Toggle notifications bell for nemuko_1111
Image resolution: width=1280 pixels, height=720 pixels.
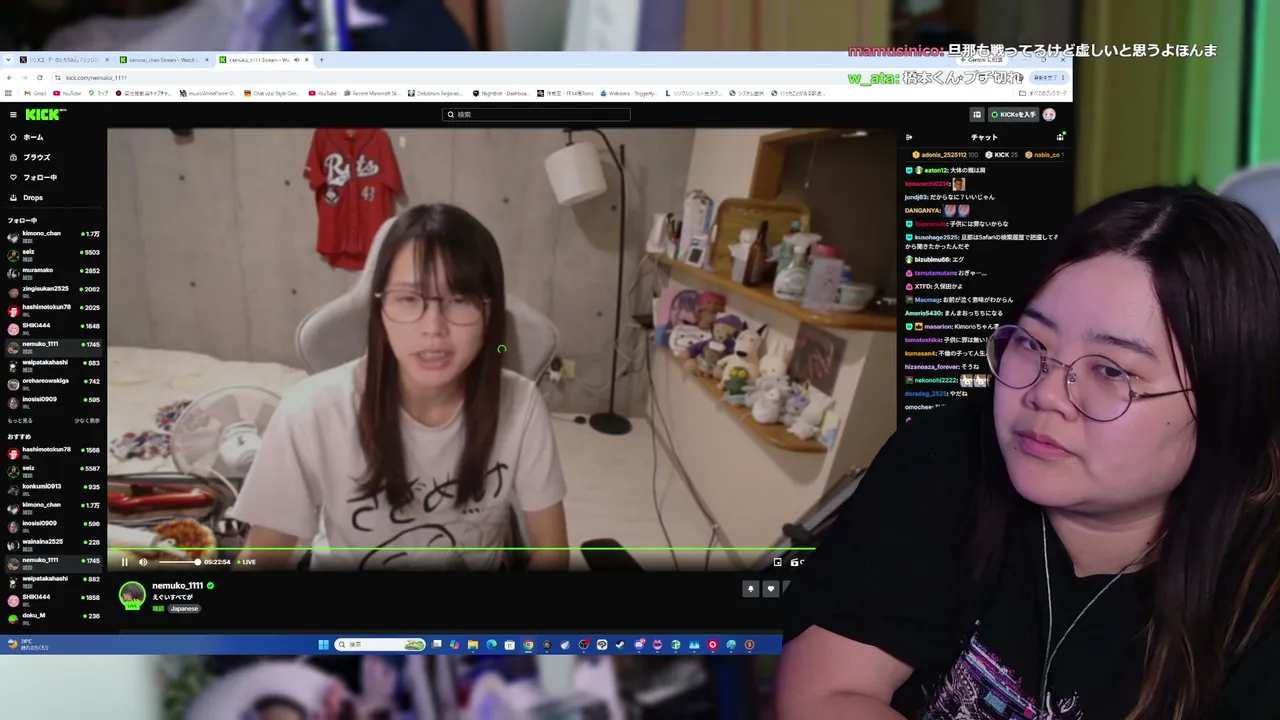click(751, 589)
